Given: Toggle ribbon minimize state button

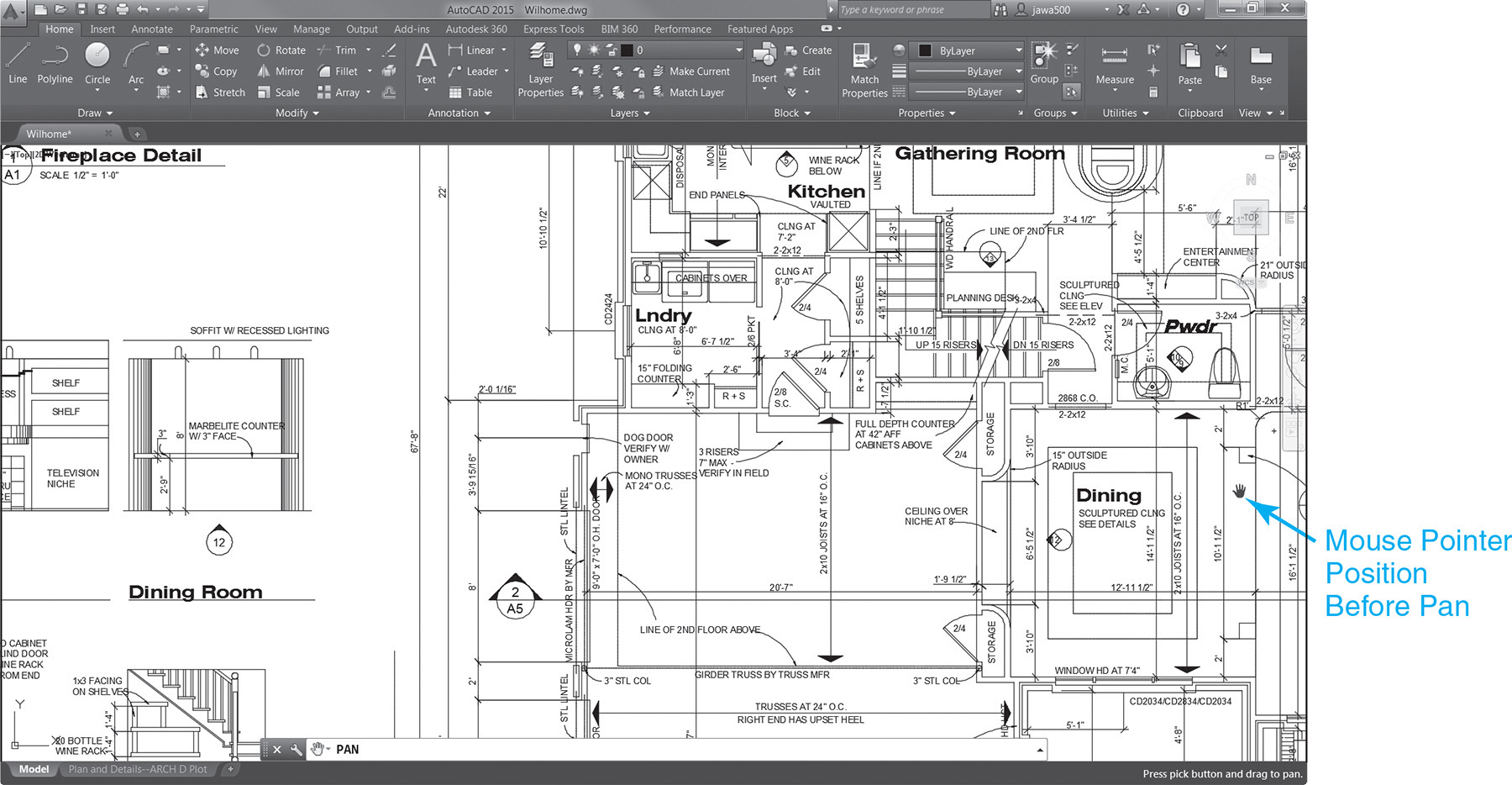Looking at the screenshot, I should (x=828, y=29).
